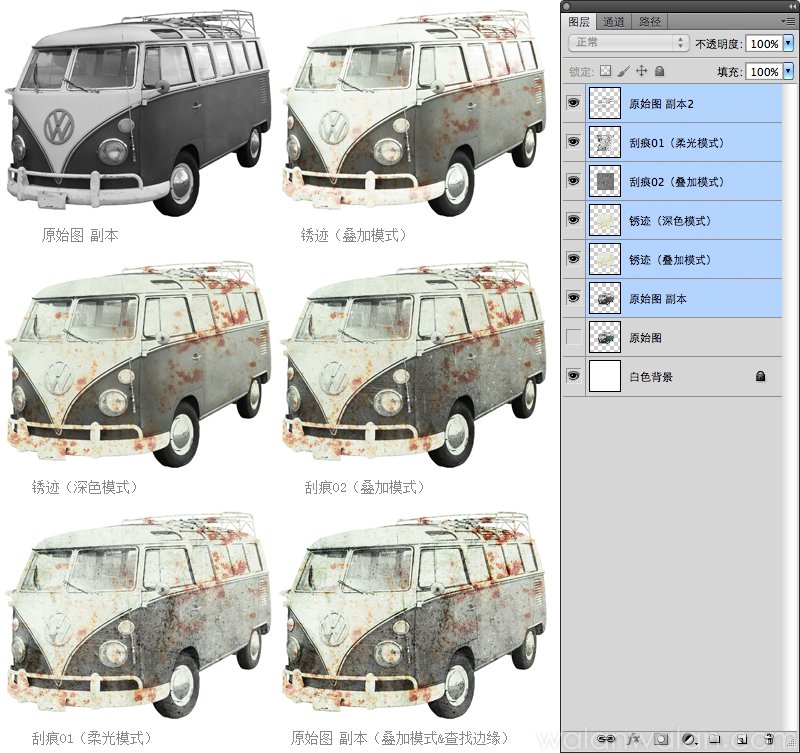Viewport: 800px width, 753px height.
Task: Collapse the panel with double arrows
Action: (x=790, y=6)
